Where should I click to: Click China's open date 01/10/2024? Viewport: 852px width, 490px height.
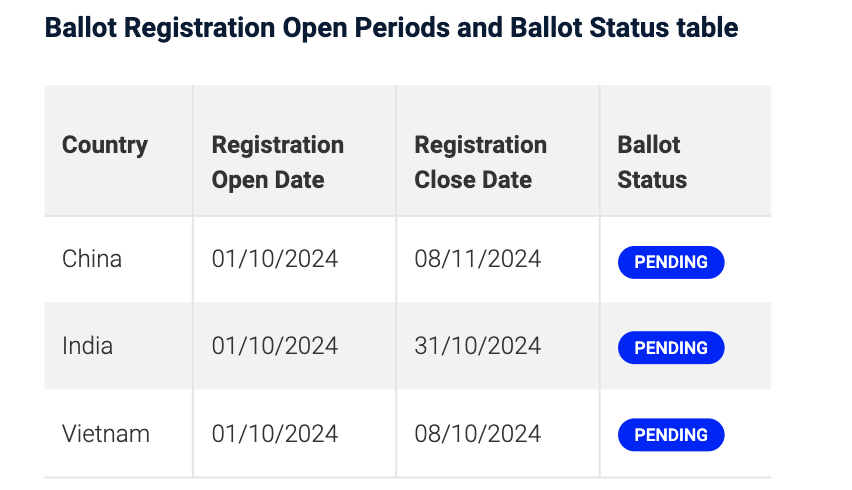point(275,259)
